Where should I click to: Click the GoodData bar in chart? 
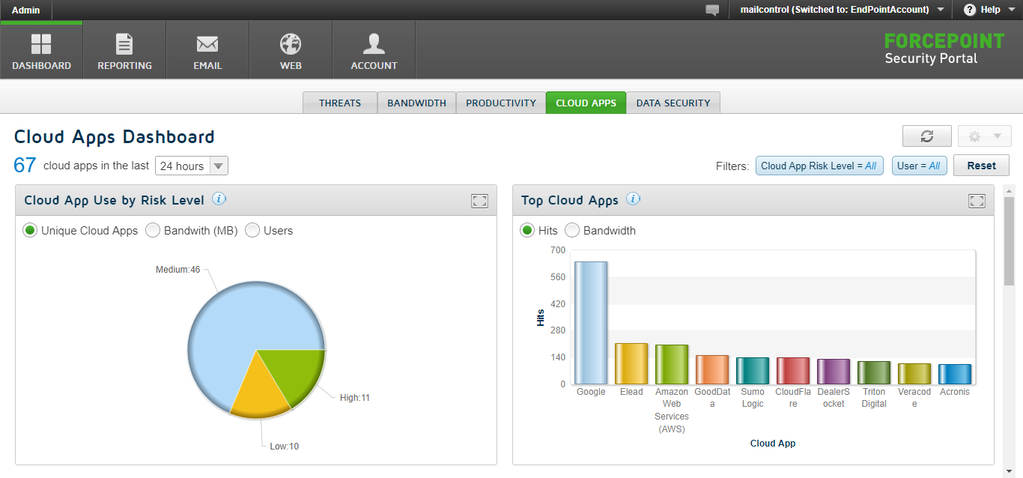pyautogui.click(x=712, y=370)
